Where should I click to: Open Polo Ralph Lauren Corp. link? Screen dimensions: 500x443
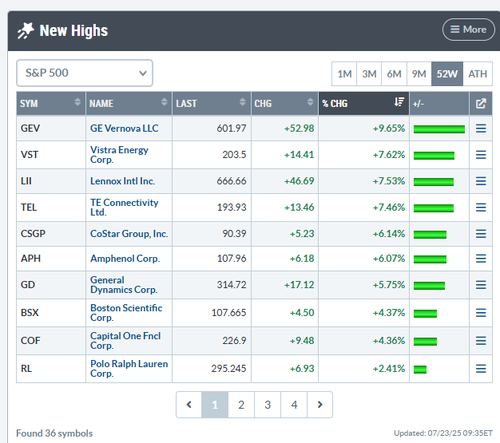click(x=129, y=369)
